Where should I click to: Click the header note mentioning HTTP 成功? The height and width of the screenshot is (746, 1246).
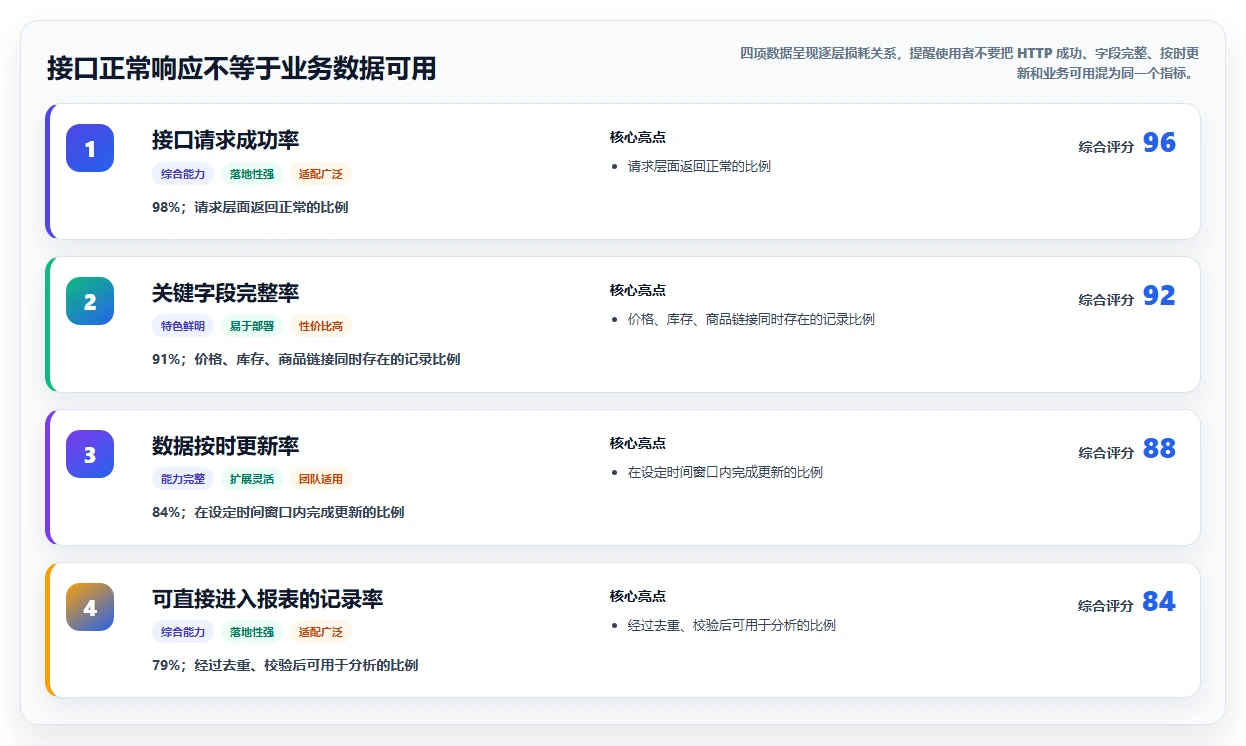(x=969, y=63)
